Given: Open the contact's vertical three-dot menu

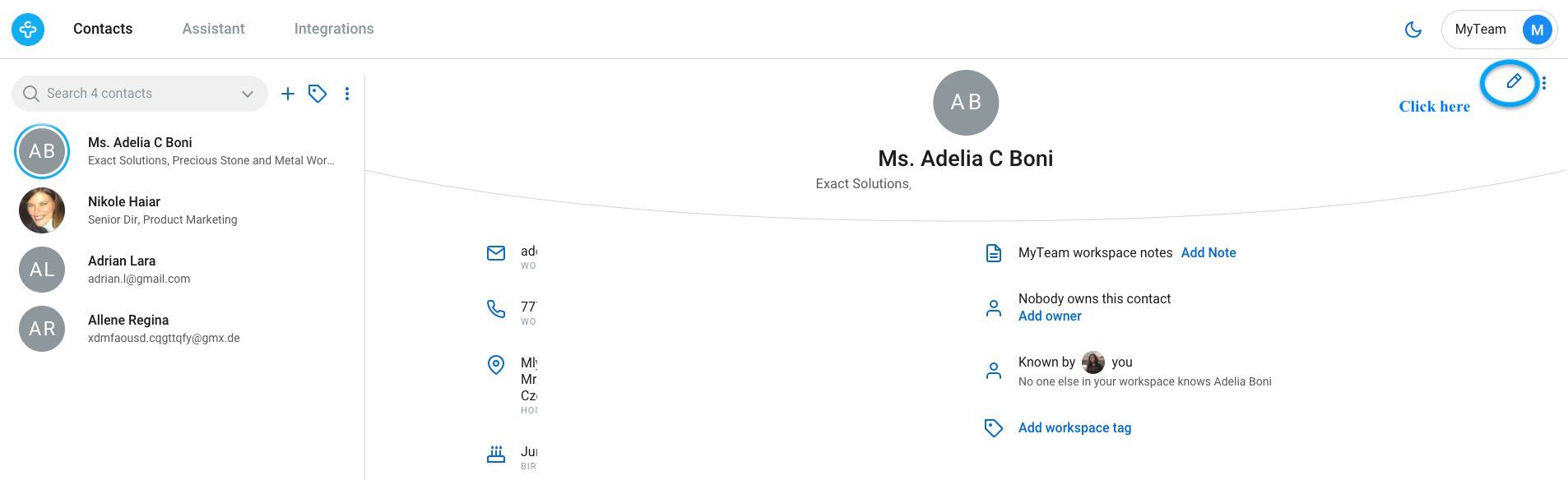Looking at the screenshot, I should [1544, 83].
